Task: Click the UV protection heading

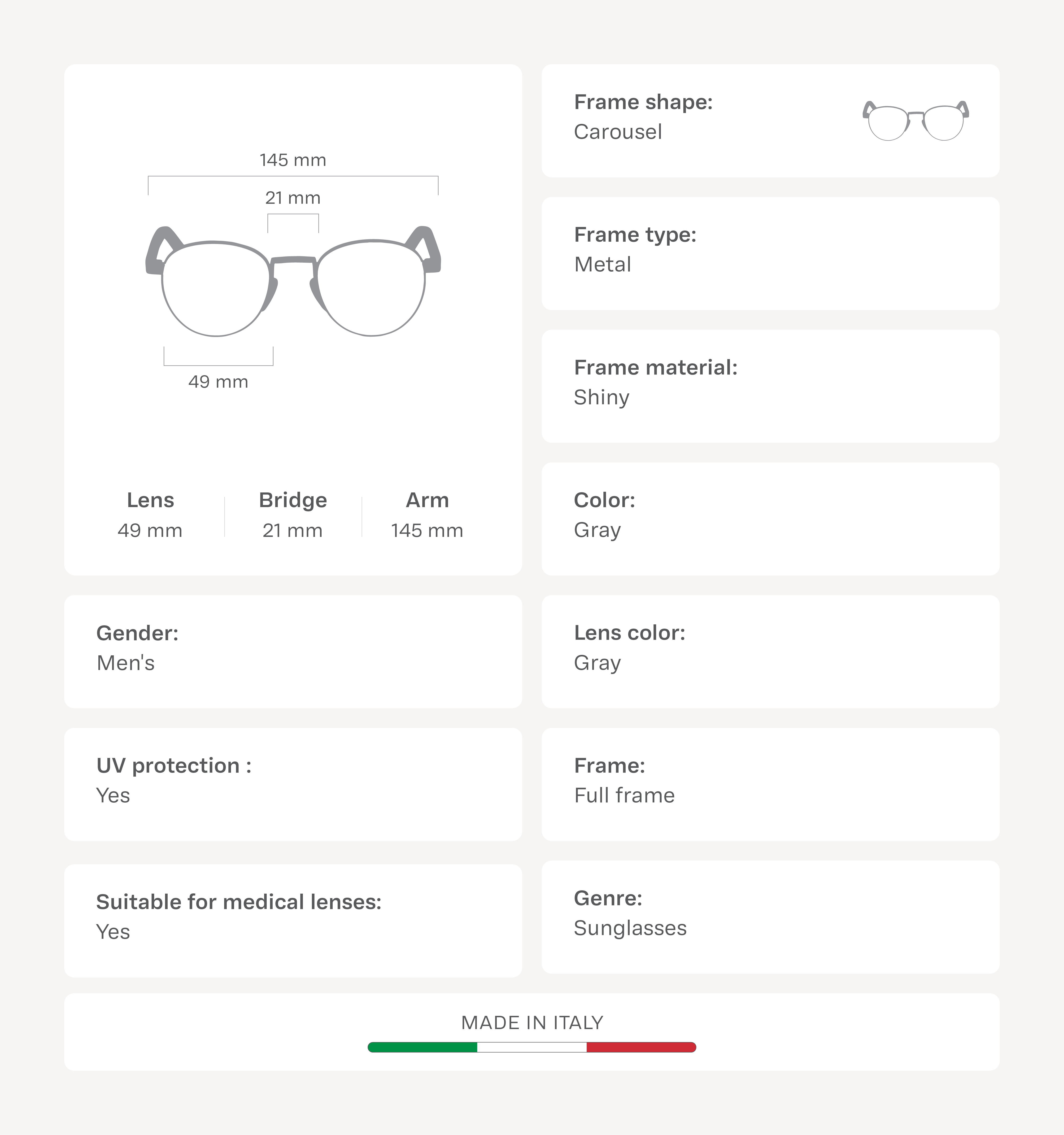Action: (174, 766)
